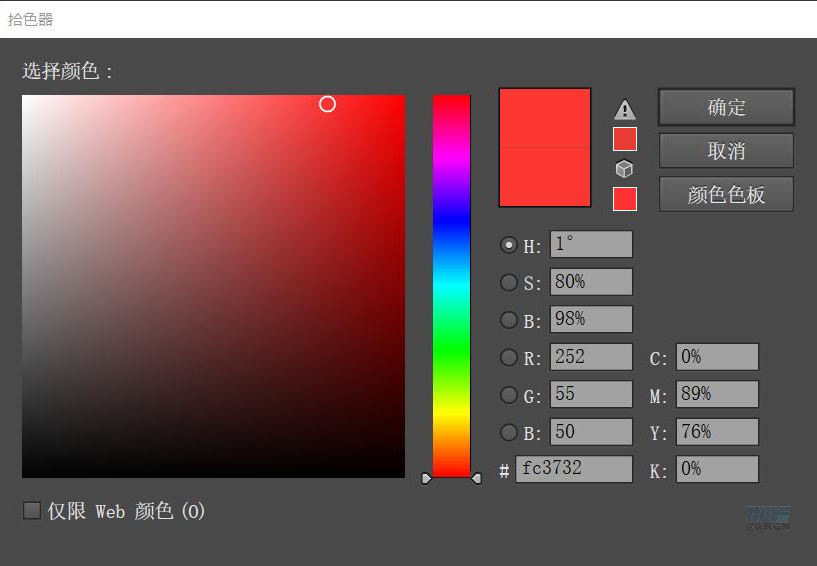Click the brightness field showing 98%
The image size is (817, 566).
(591, 319)
